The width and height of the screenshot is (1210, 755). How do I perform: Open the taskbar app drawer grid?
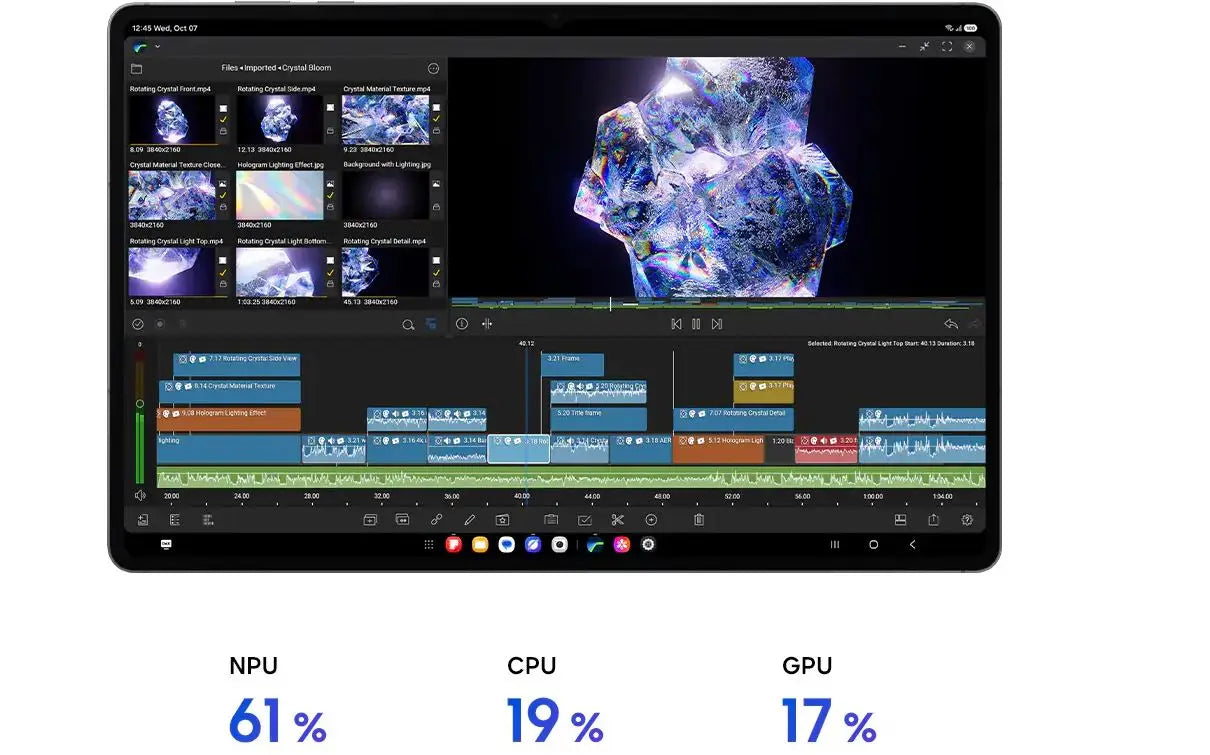point(429,545)
